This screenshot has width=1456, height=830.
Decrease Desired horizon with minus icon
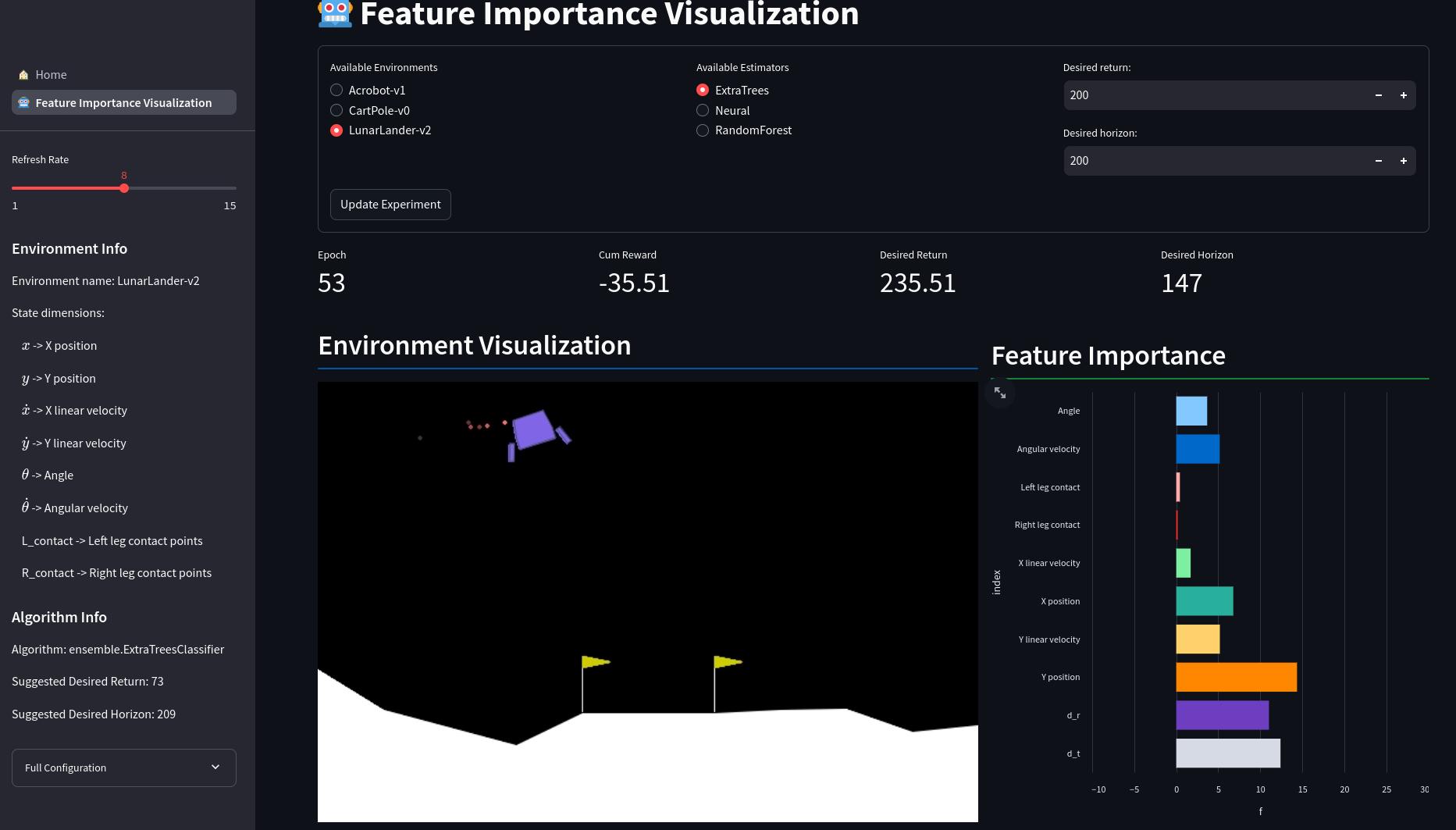(x=1378, y=161)
